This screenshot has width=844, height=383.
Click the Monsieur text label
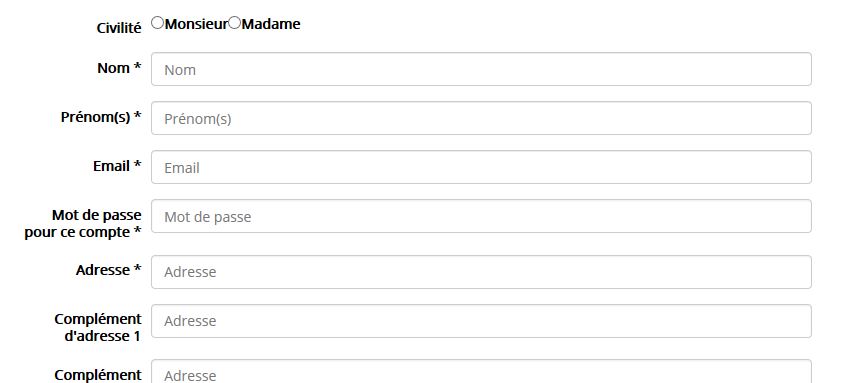[x=196, y=24]
